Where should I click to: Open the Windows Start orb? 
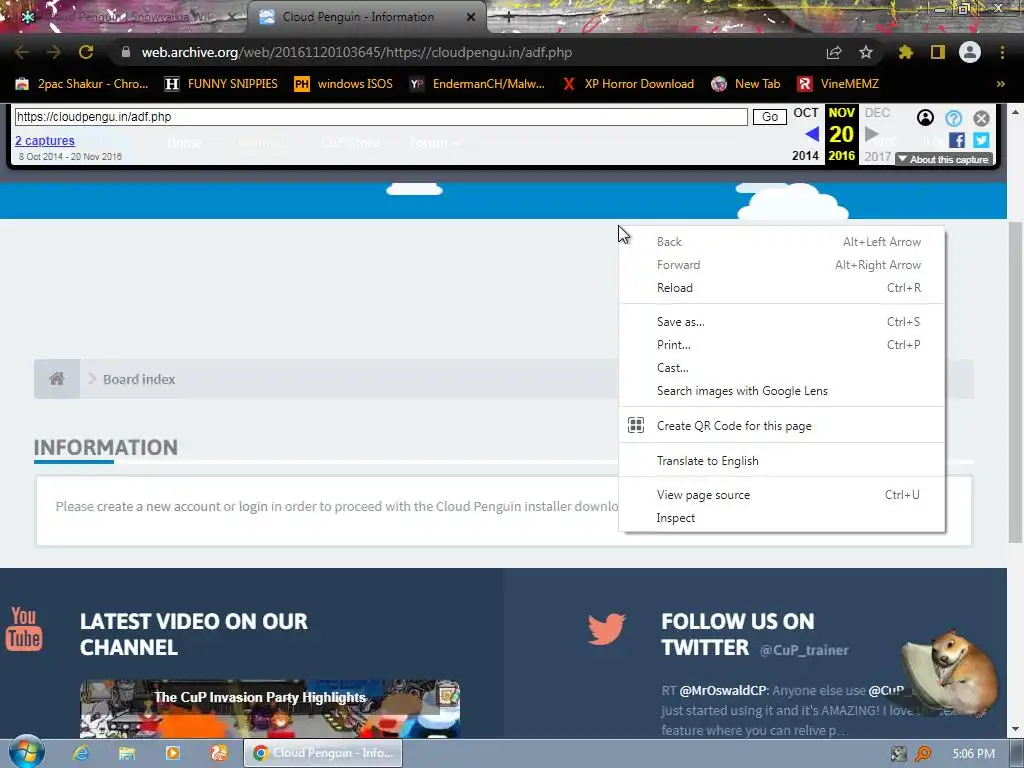coord(26,753)
